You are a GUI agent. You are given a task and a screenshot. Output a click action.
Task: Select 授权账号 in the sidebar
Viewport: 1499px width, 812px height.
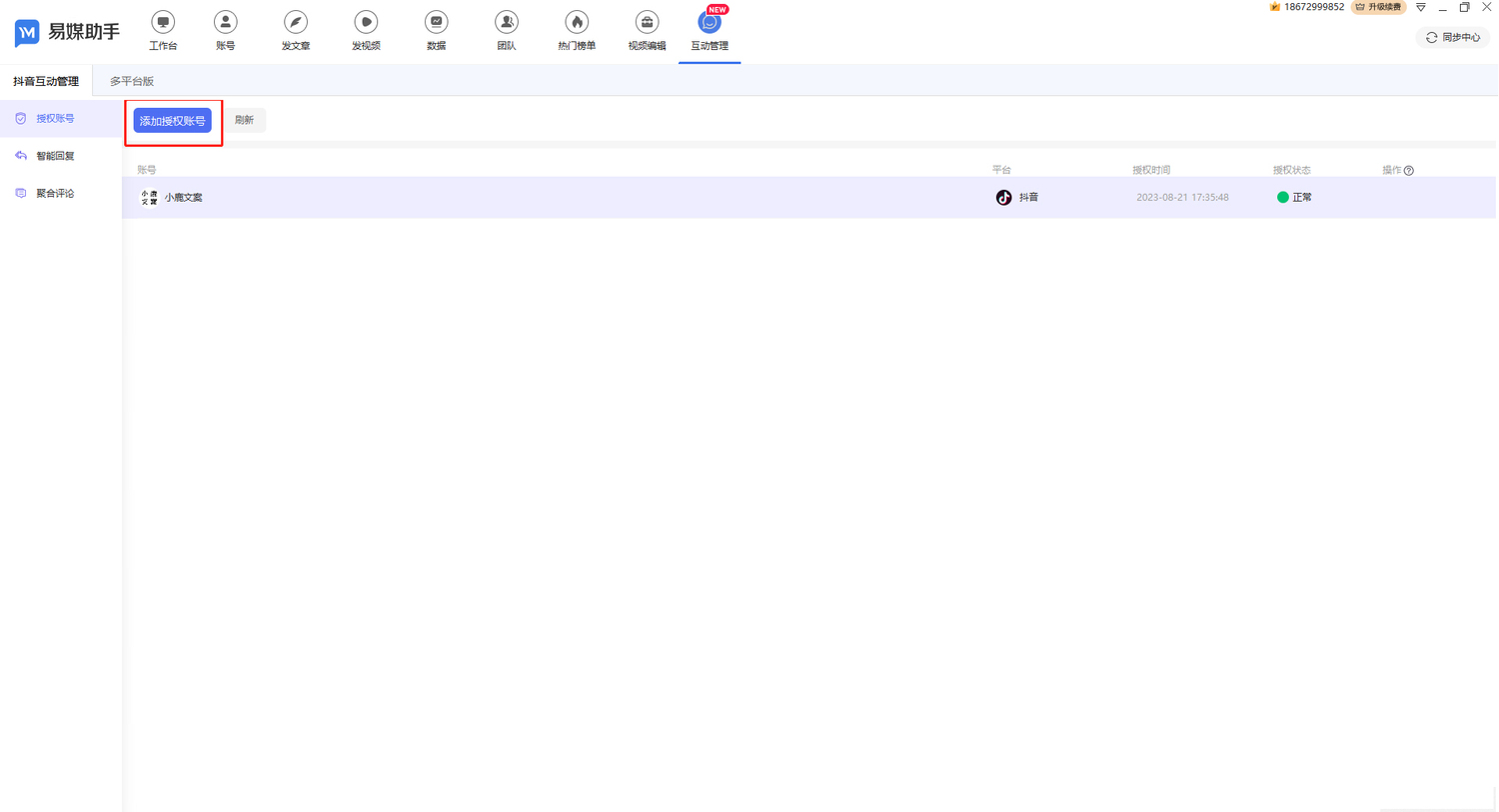point(55,119)
